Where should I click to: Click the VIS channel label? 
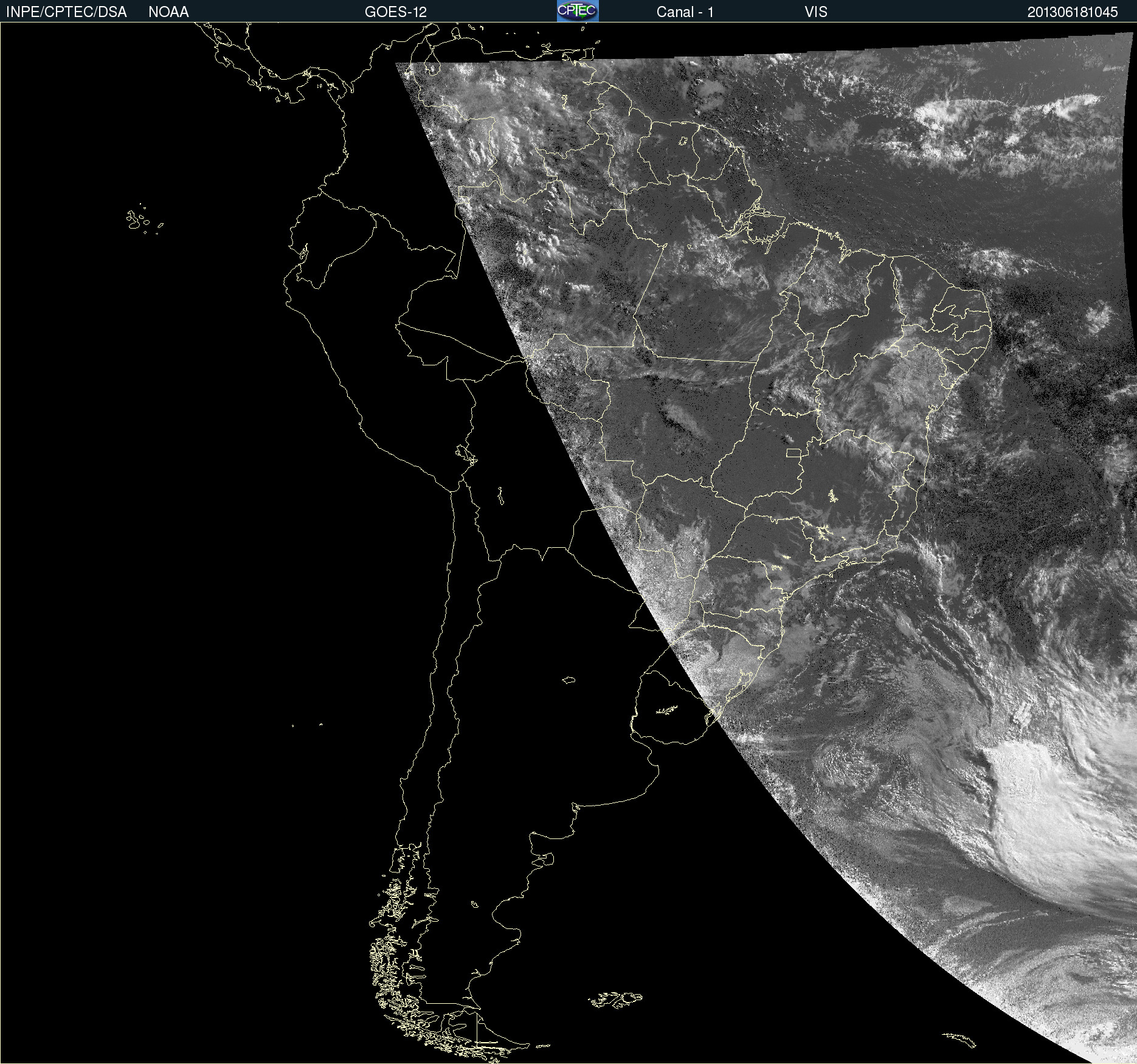coord(816,12)
